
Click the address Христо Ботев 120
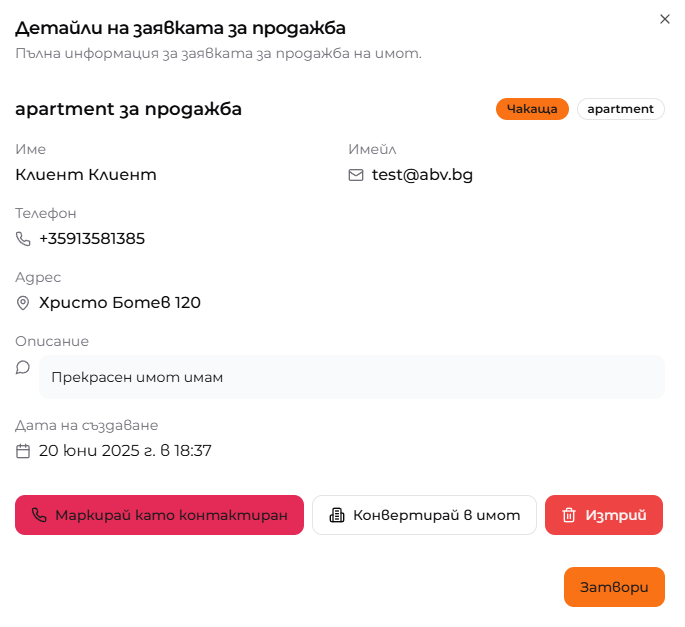pyautogui.click(x=120, y=303)
